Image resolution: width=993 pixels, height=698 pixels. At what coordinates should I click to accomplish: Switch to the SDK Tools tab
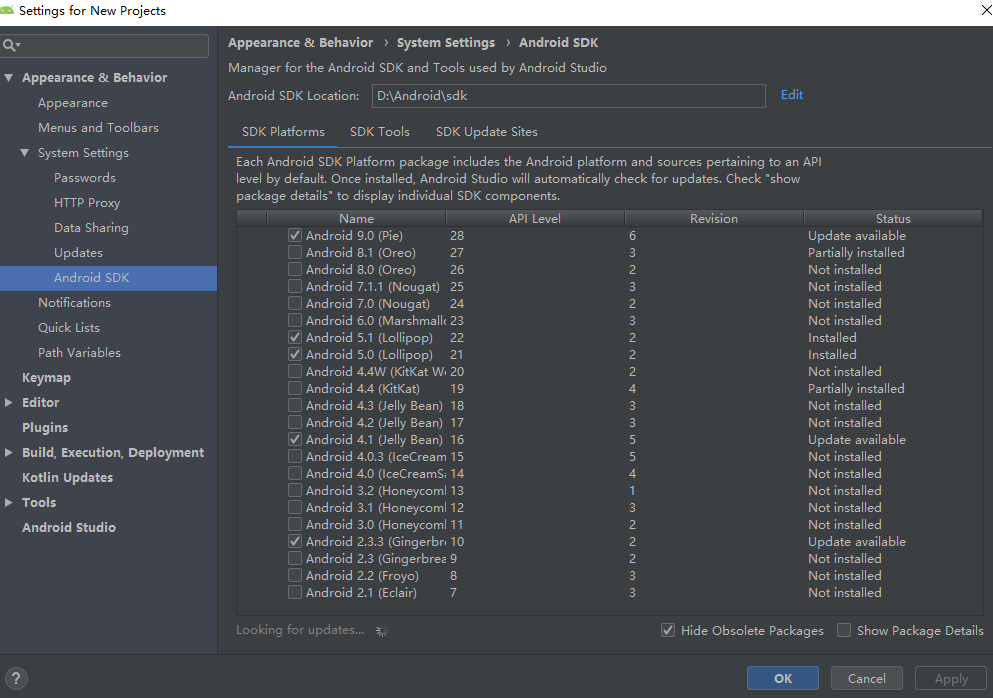(x=380, y=132)
